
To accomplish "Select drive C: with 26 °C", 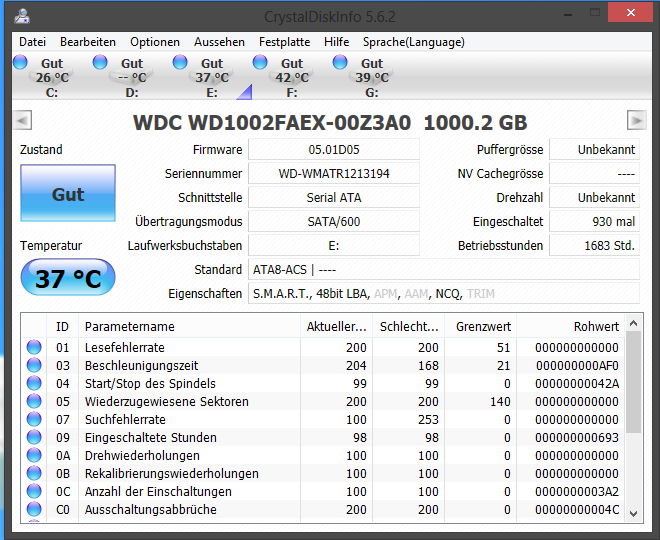I will point(52,78).
